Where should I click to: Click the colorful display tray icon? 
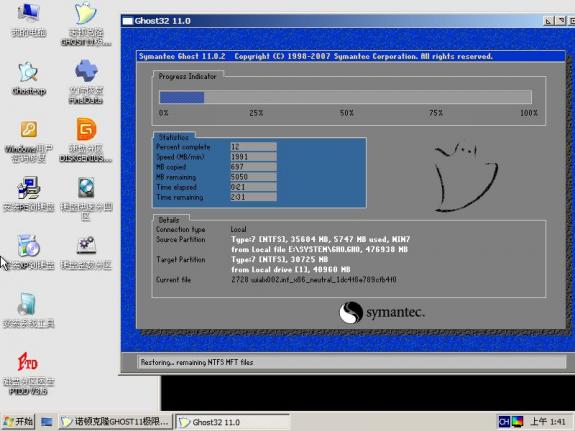[518, 421]
